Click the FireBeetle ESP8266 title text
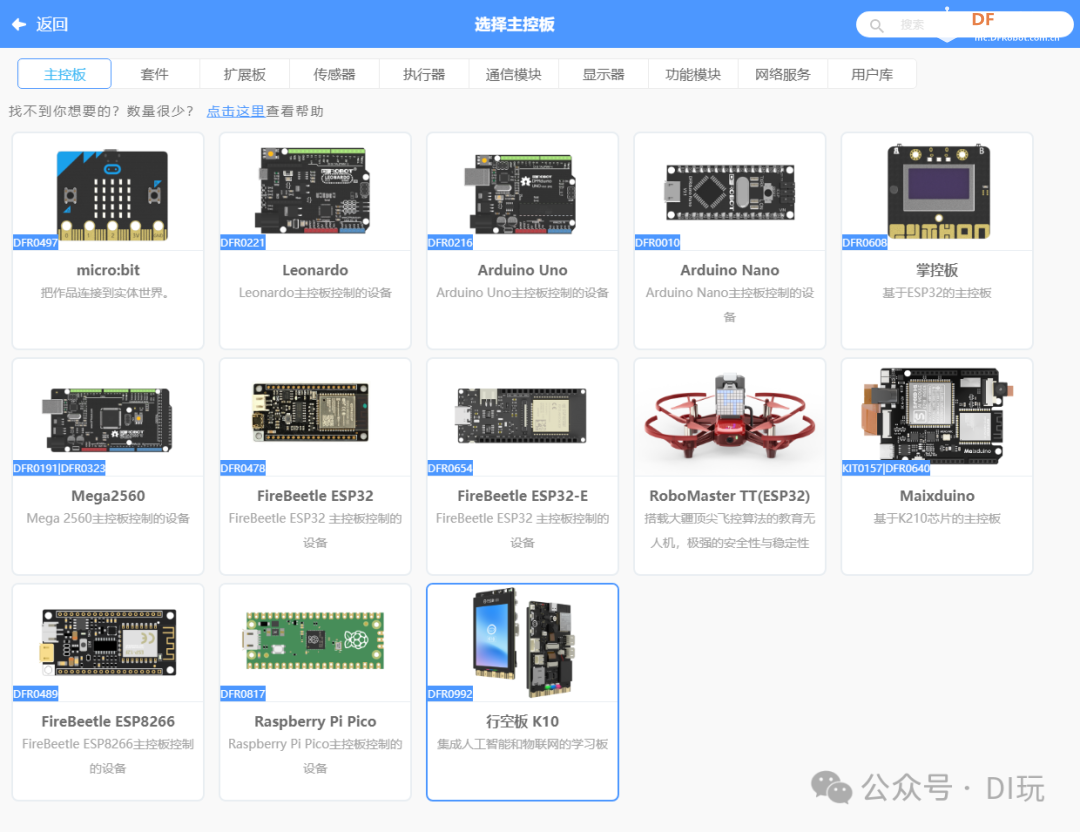 pos(108,721)
